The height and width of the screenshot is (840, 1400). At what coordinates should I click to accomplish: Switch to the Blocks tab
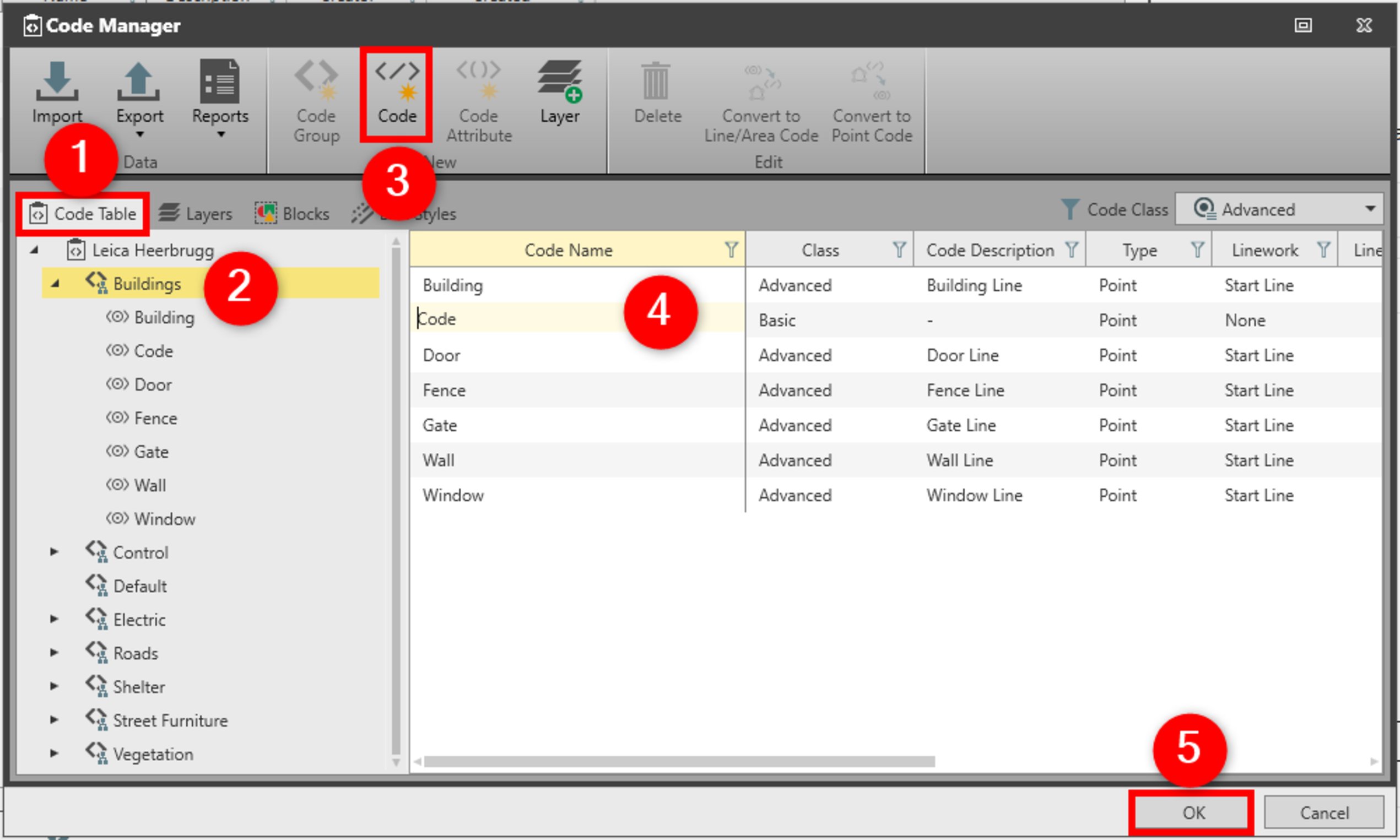click(x=291, y=214)
